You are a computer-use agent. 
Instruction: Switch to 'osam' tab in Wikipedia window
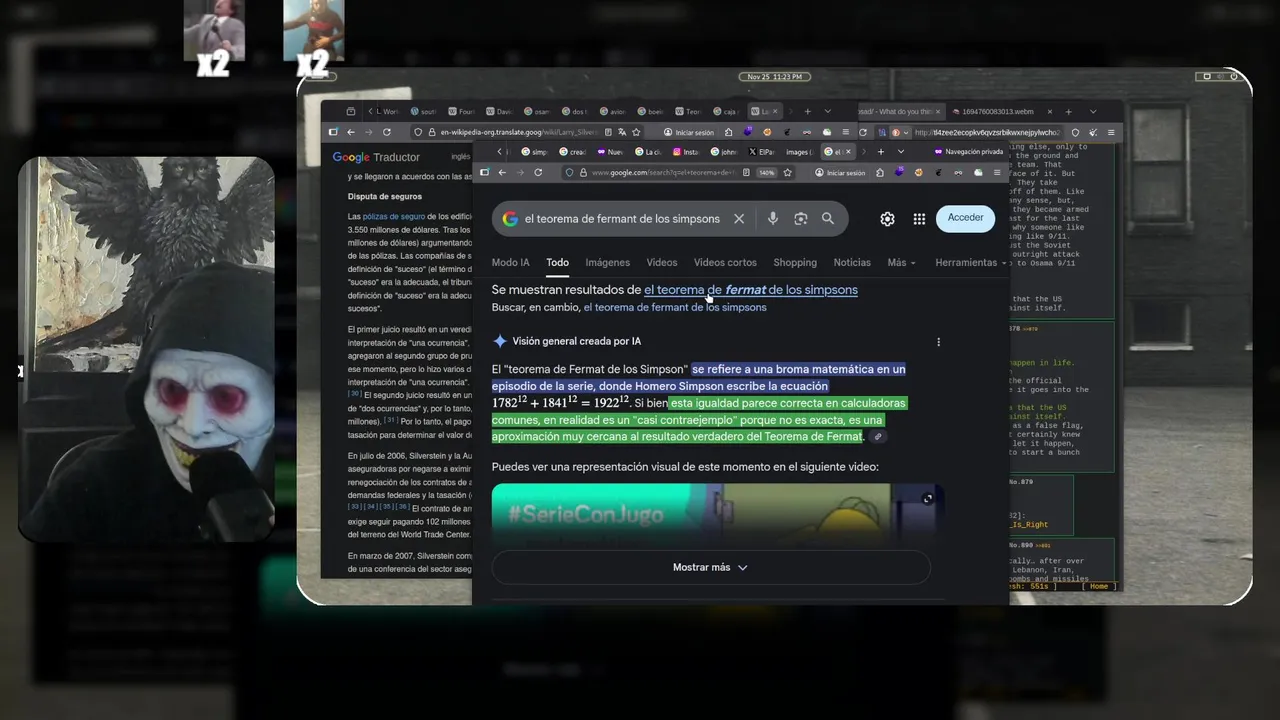tap(537, 111)
